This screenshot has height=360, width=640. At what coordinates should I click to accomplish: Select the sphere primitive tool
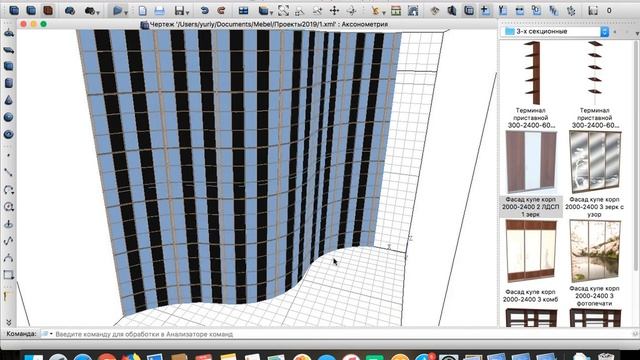click(9, 117)
